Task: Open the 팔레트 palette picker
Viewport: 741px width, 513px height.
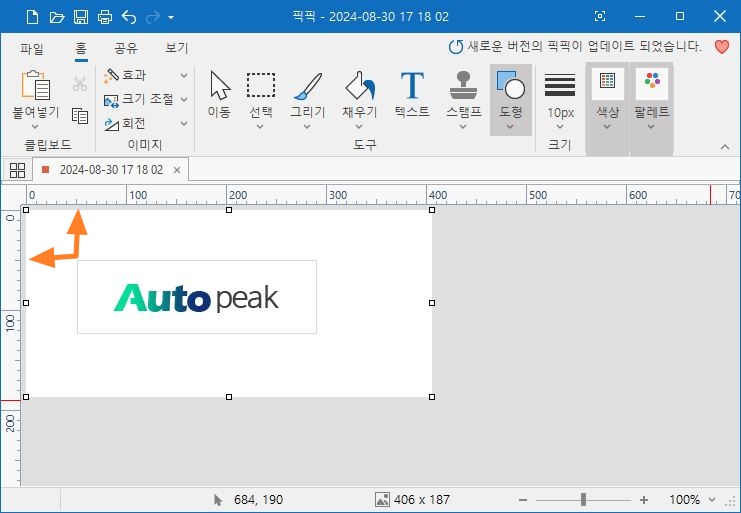Action: click(652, 99)
